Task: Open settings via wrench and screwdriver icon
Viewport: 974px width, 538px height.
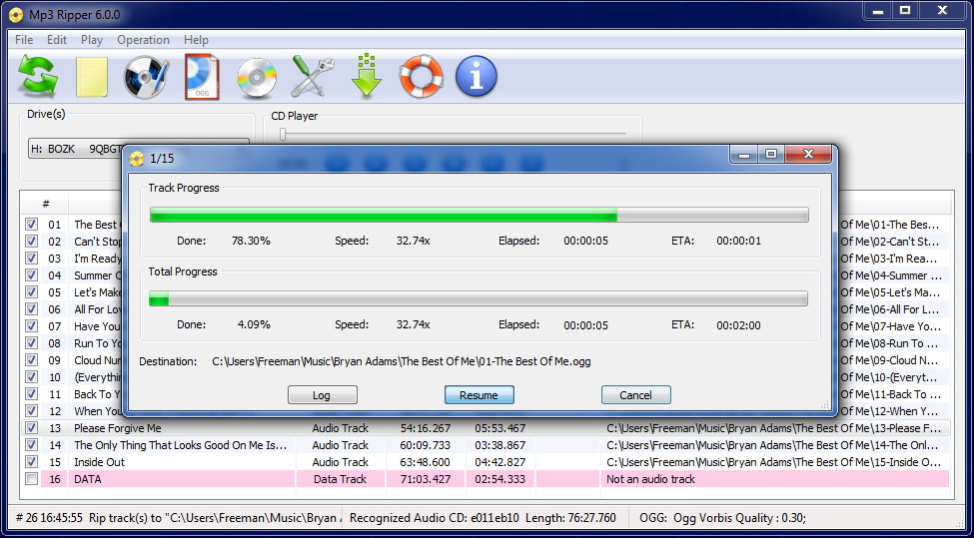Action: [x=312, y=77]
